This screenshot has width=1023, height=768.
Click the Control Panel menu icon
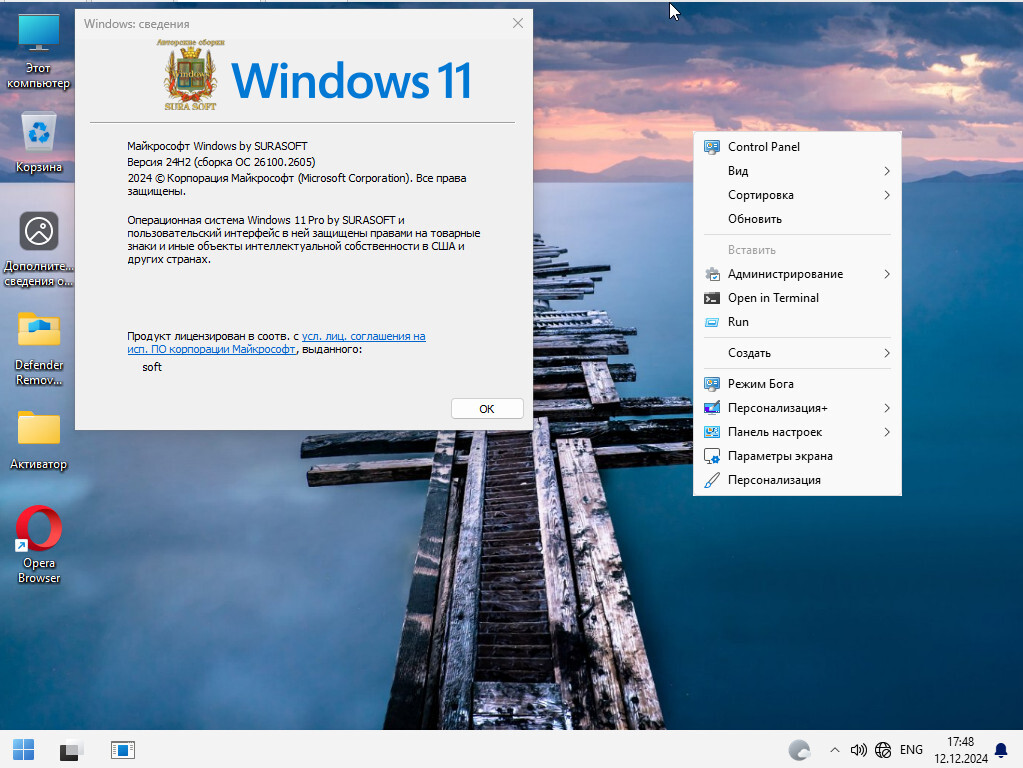tap(712, 147)
